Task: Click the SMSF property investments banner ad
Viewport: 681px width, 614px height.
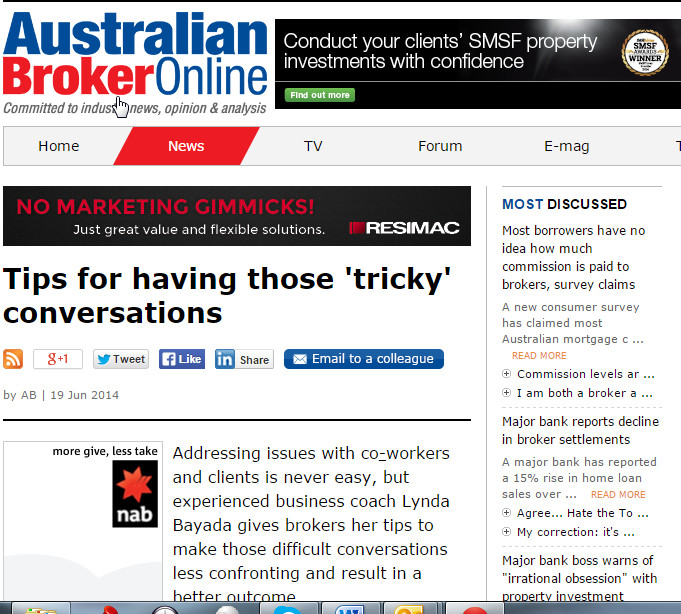Action: pyautogui.click(x=478, y=64)
